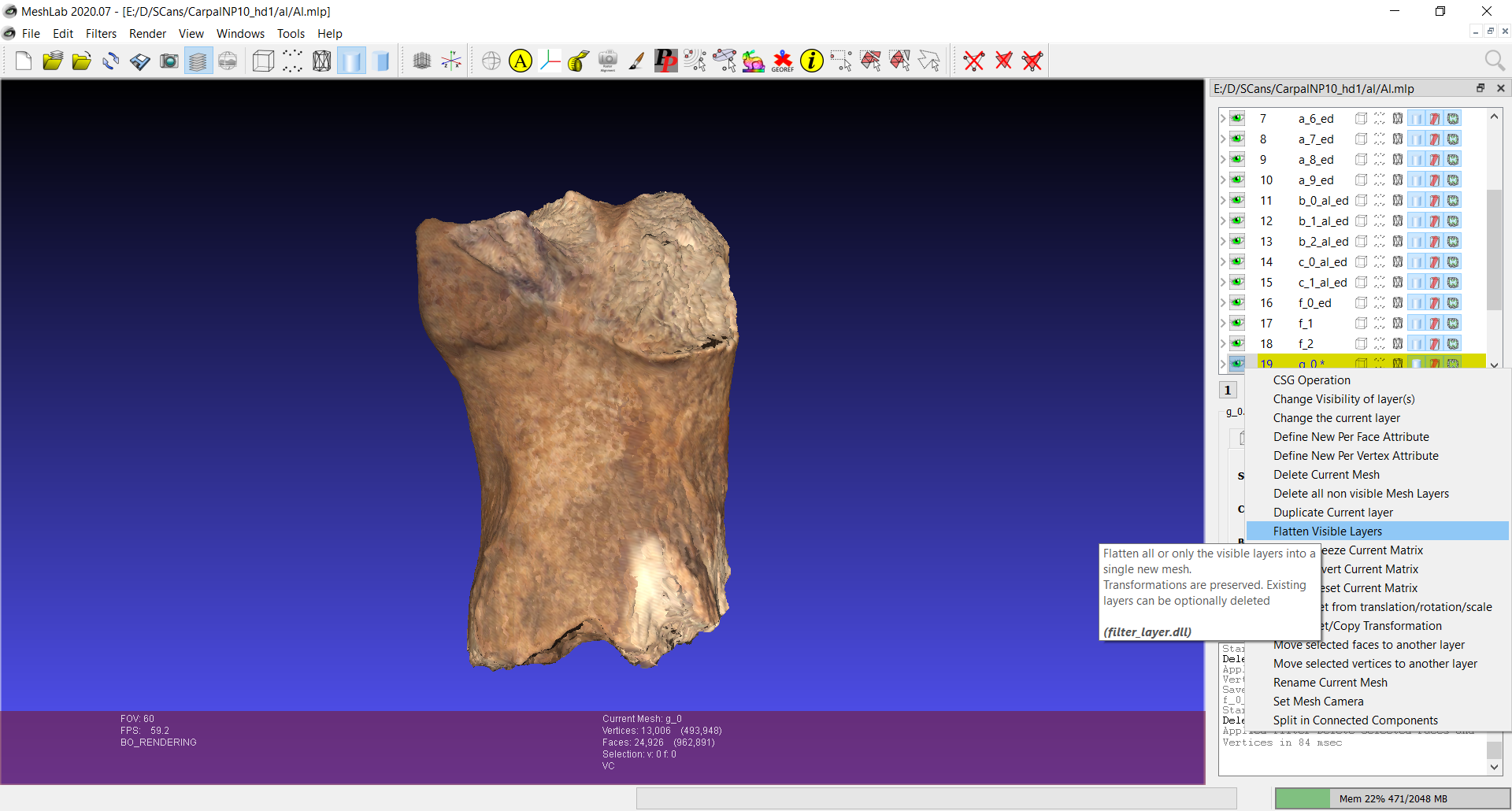Image resolution: width=1512 pixels, height=811 pixels.
Task: Select the Measuring tape tool
Action: click(x=578, y=61)
